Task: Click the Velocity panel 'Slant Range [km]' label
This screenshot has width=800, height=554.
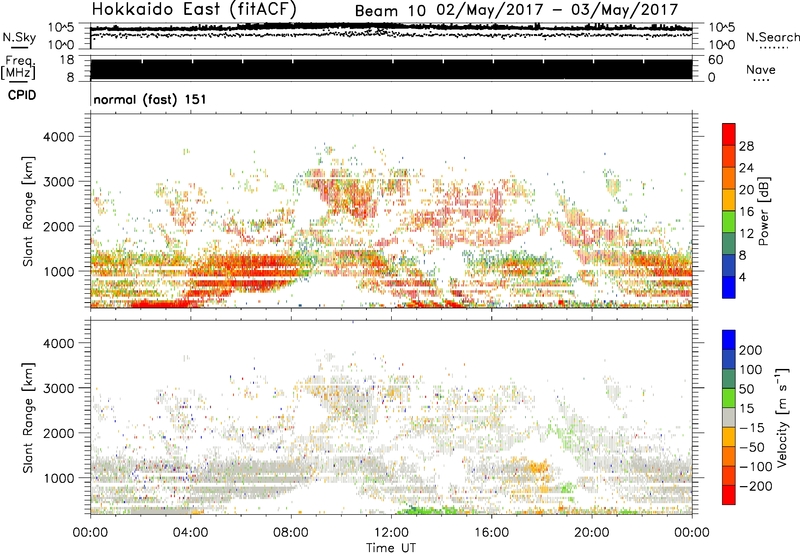Action: (28, 418)
